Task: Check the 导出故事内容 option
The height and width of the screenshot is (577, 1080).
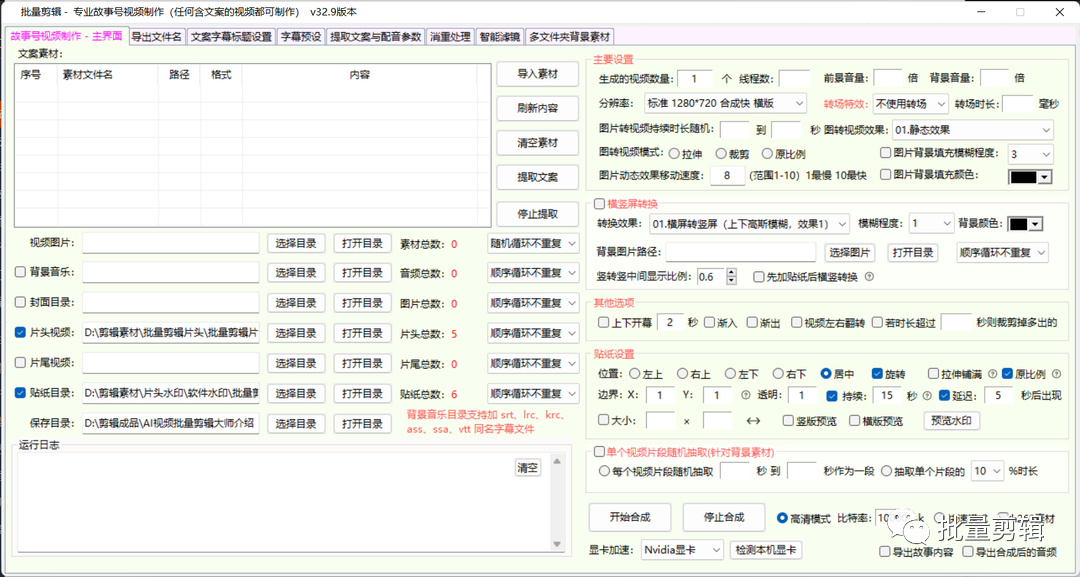Action: [x=885, y=552]
